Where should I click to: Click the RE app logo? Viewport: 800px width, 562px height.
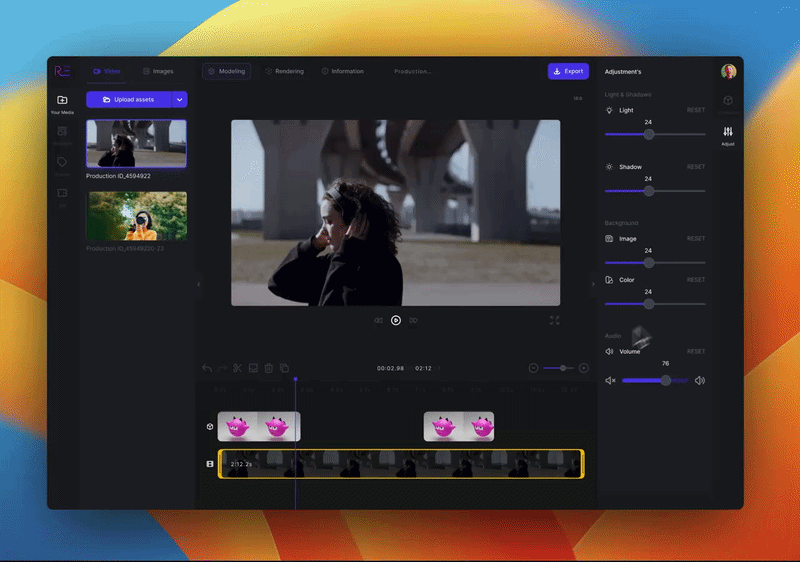[62, 71]
